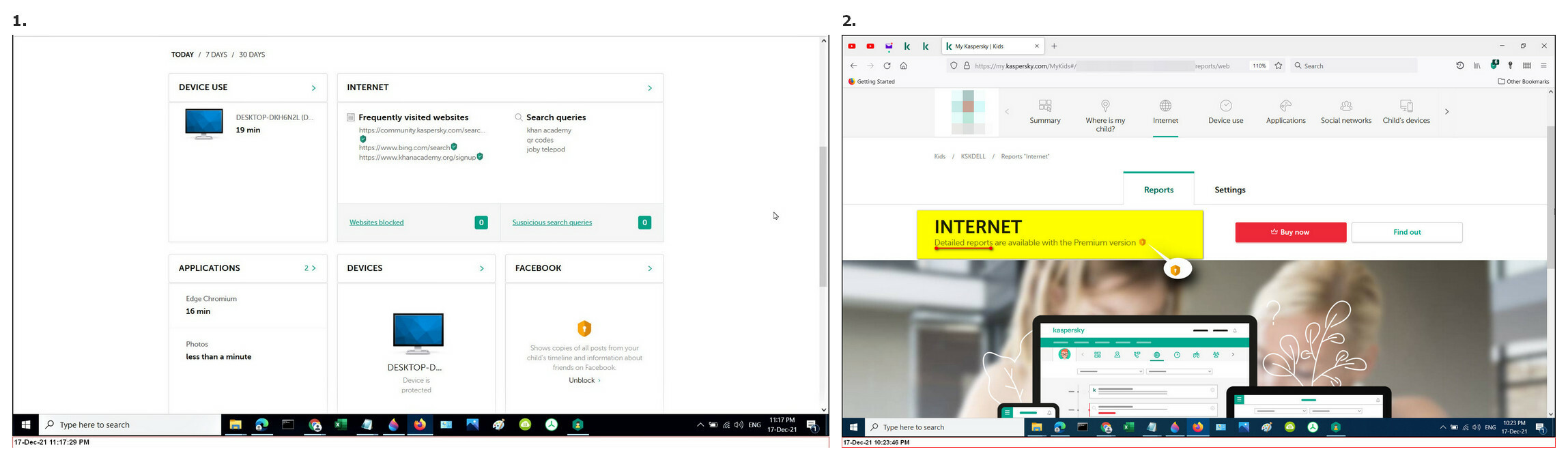
Task: Click the Firefox address bar URL
Action: (1102, 66)
